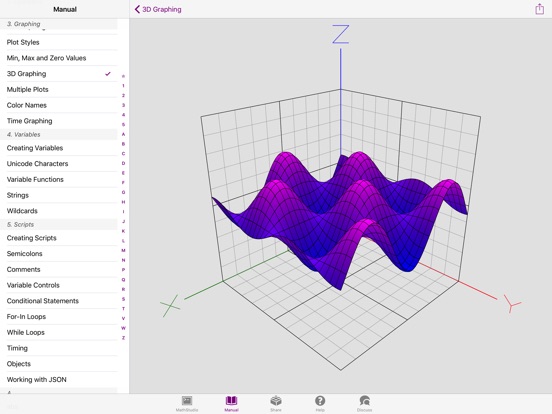
Task: Click the 5. Scripts section header
Action: point(58,225)
